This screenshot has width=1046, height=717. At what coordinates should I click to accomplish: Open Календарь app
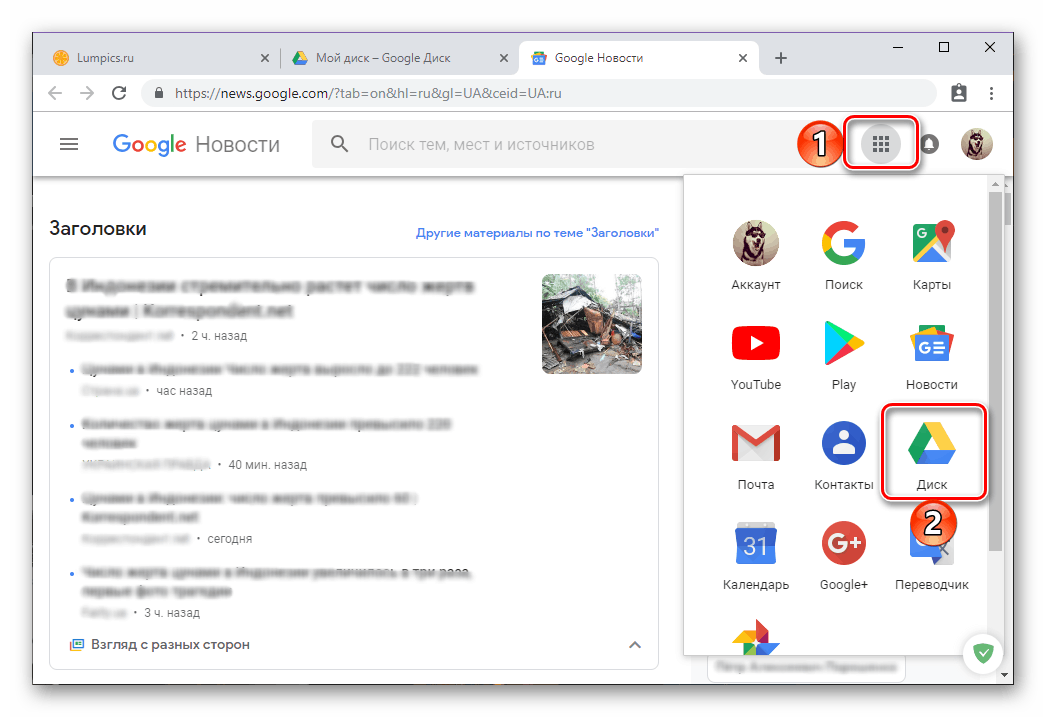(x=755, y=556)
